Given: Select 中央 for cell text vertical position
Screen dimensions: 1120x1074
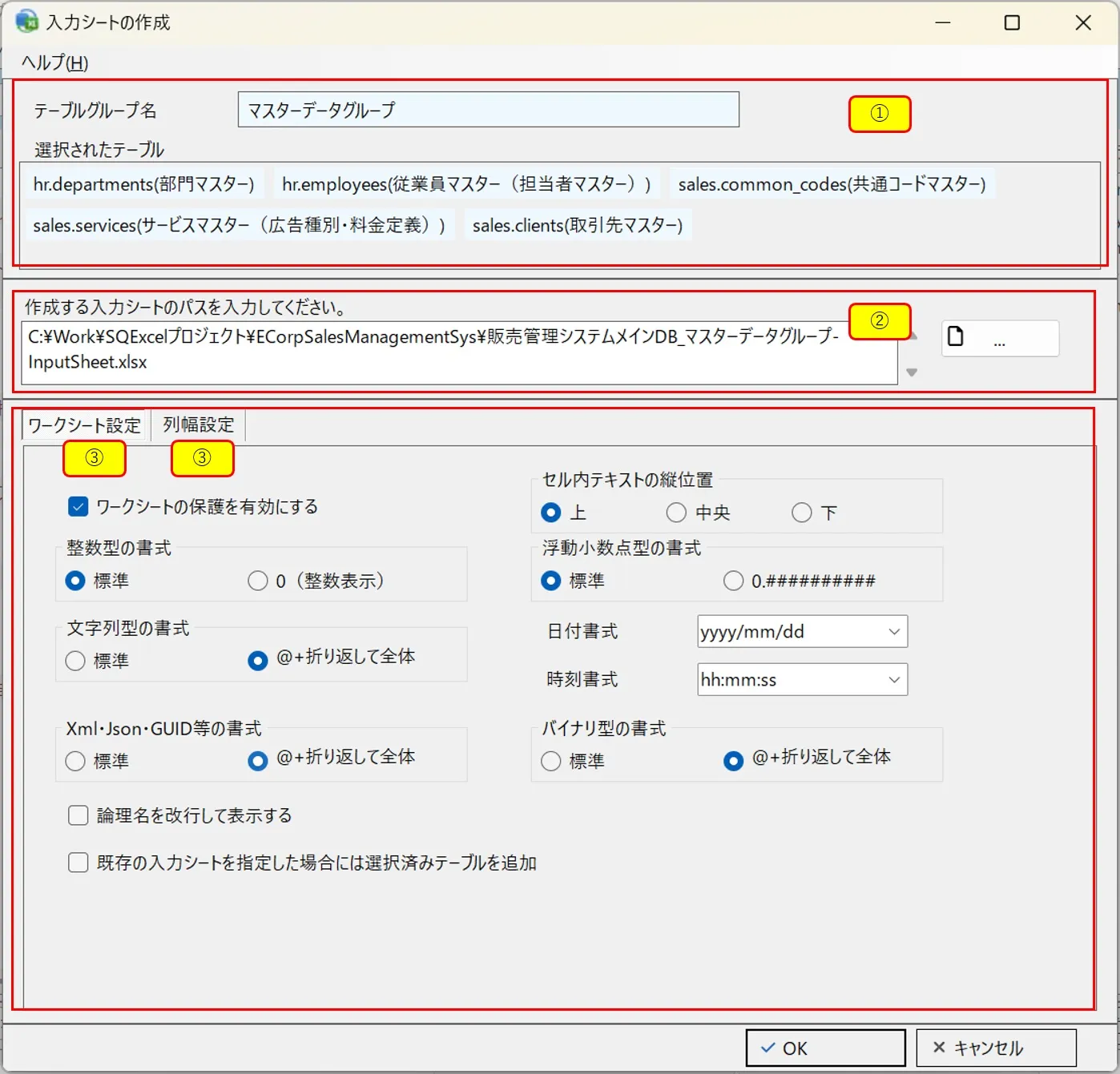Looking at the screenshot, I should pos(698,513).
